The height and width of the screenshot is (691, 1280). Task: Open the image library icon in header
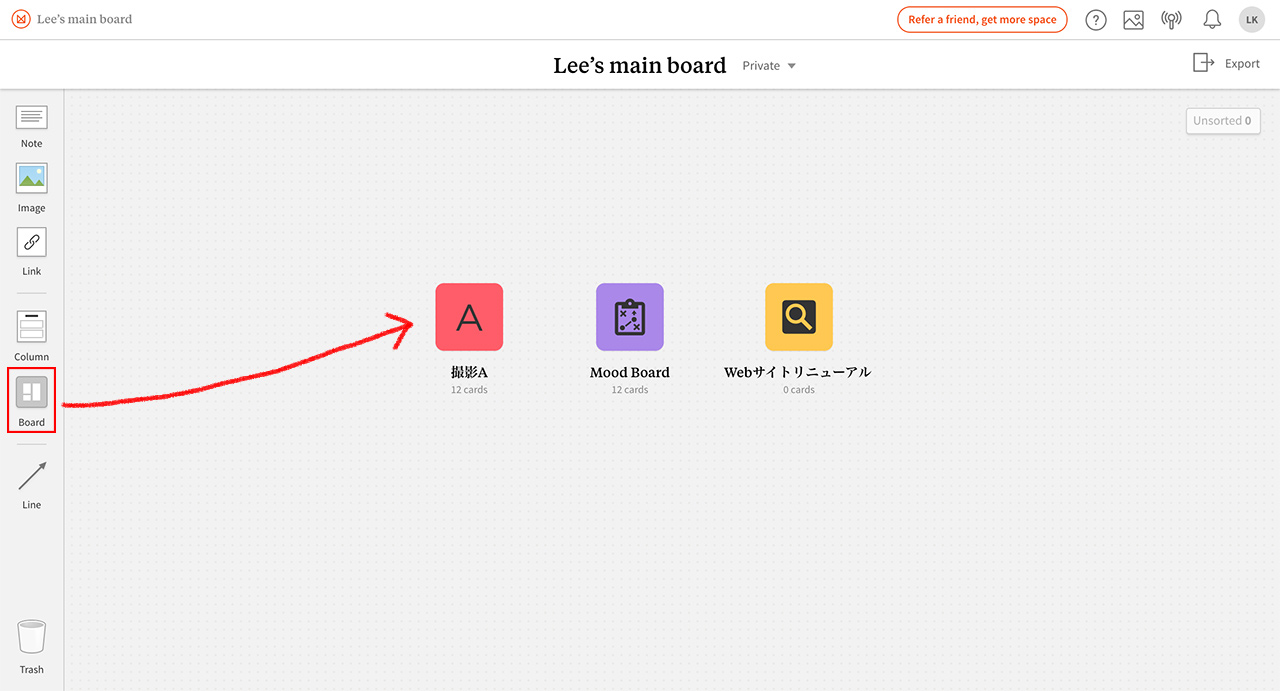coord(1133,20)
